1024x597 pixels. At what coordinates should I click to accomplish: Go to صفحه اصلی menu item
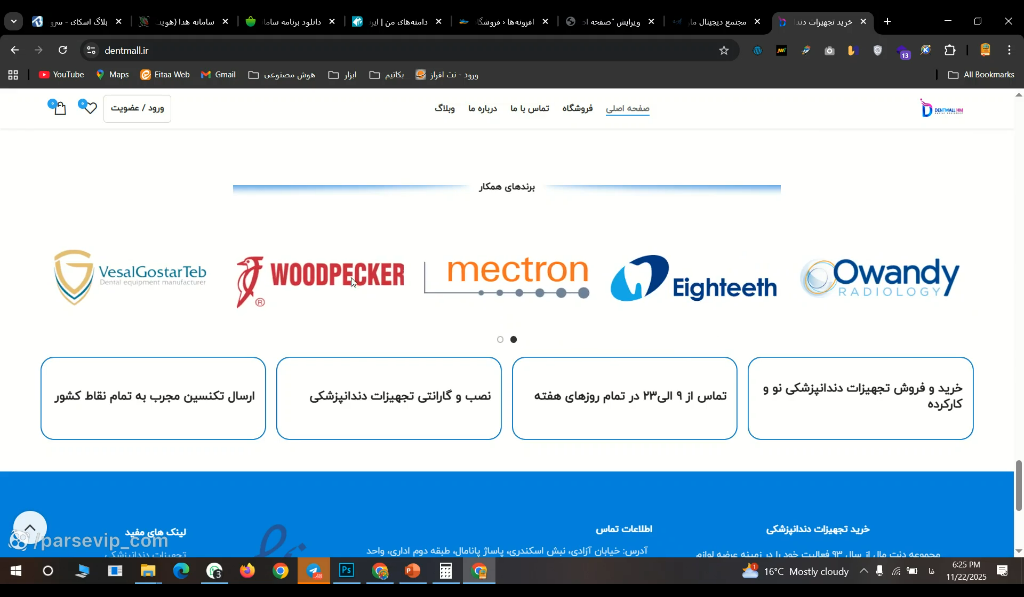pyautogui.click(x=628, y=108)
